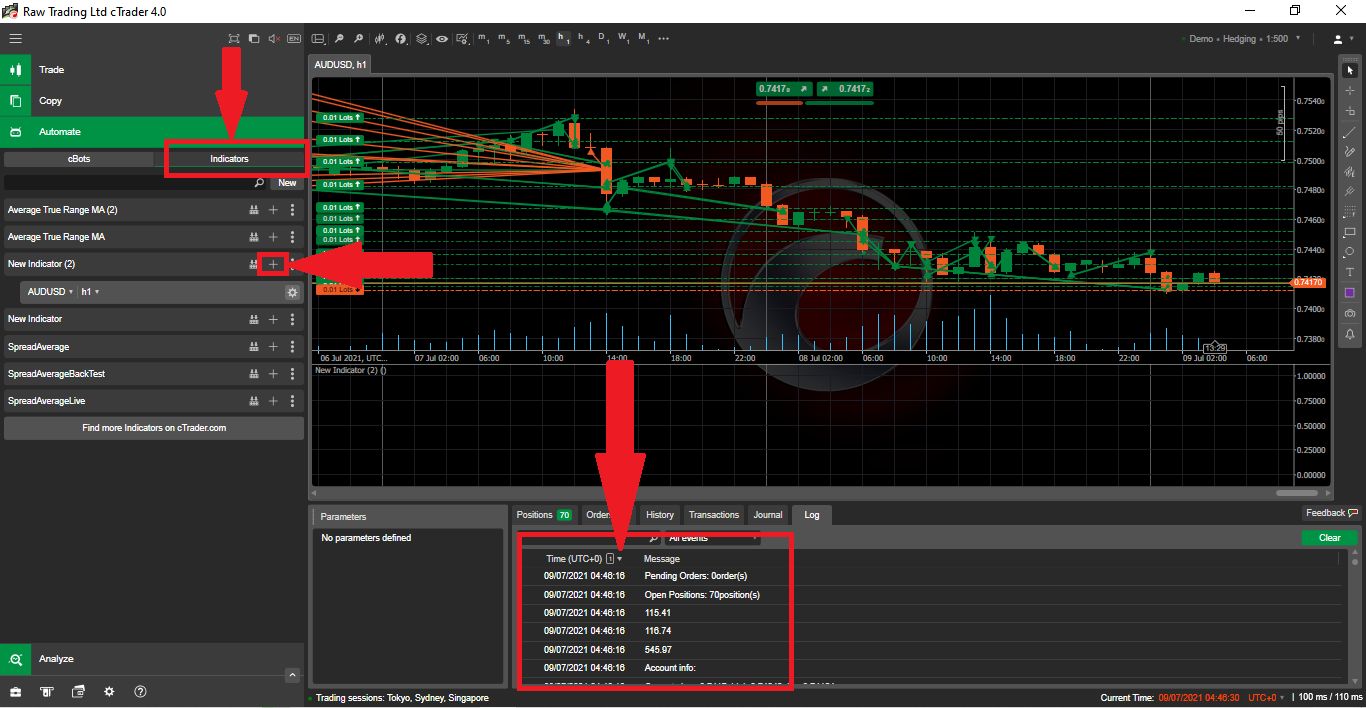Select the trend line drawing tool
The image size is (1366, 708).
tap(1350, 131)
